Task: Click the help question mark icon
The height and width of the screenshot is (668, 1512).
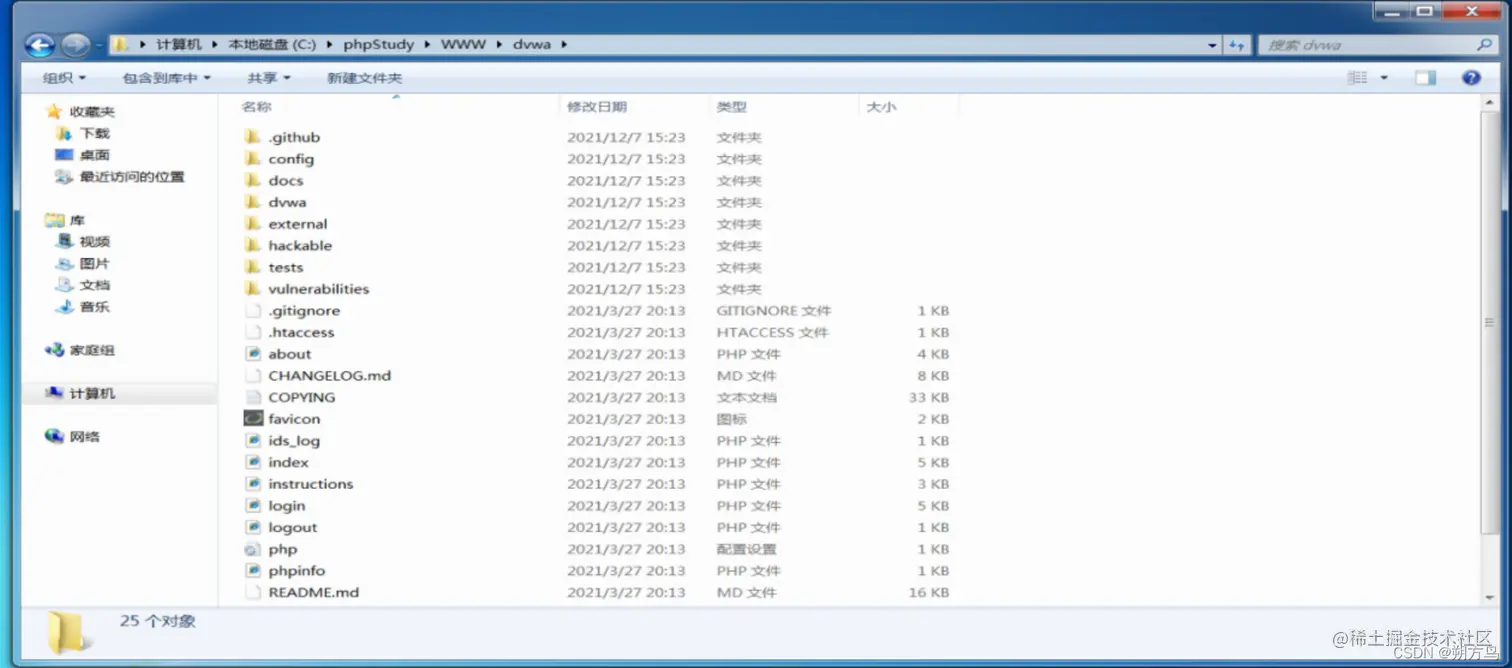Action: point(1470,77)
